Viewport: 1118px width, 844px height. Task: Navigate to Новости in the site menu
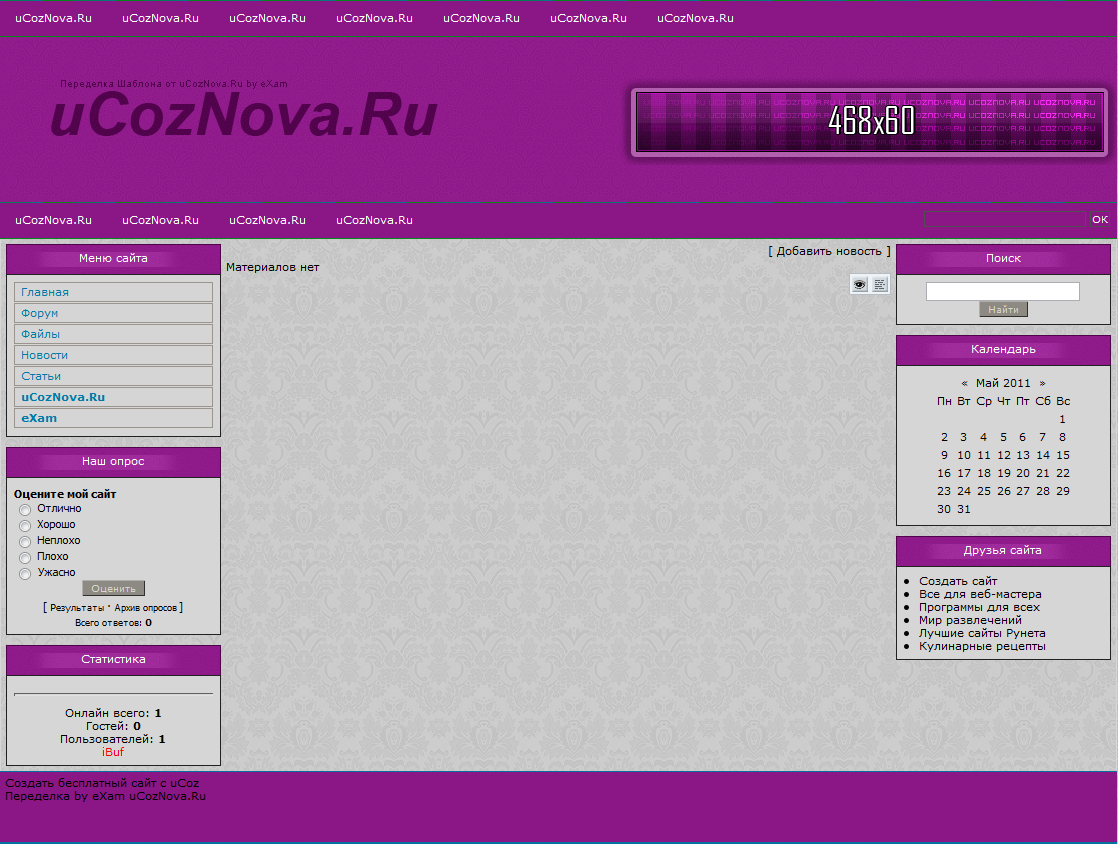coord(113,355)
